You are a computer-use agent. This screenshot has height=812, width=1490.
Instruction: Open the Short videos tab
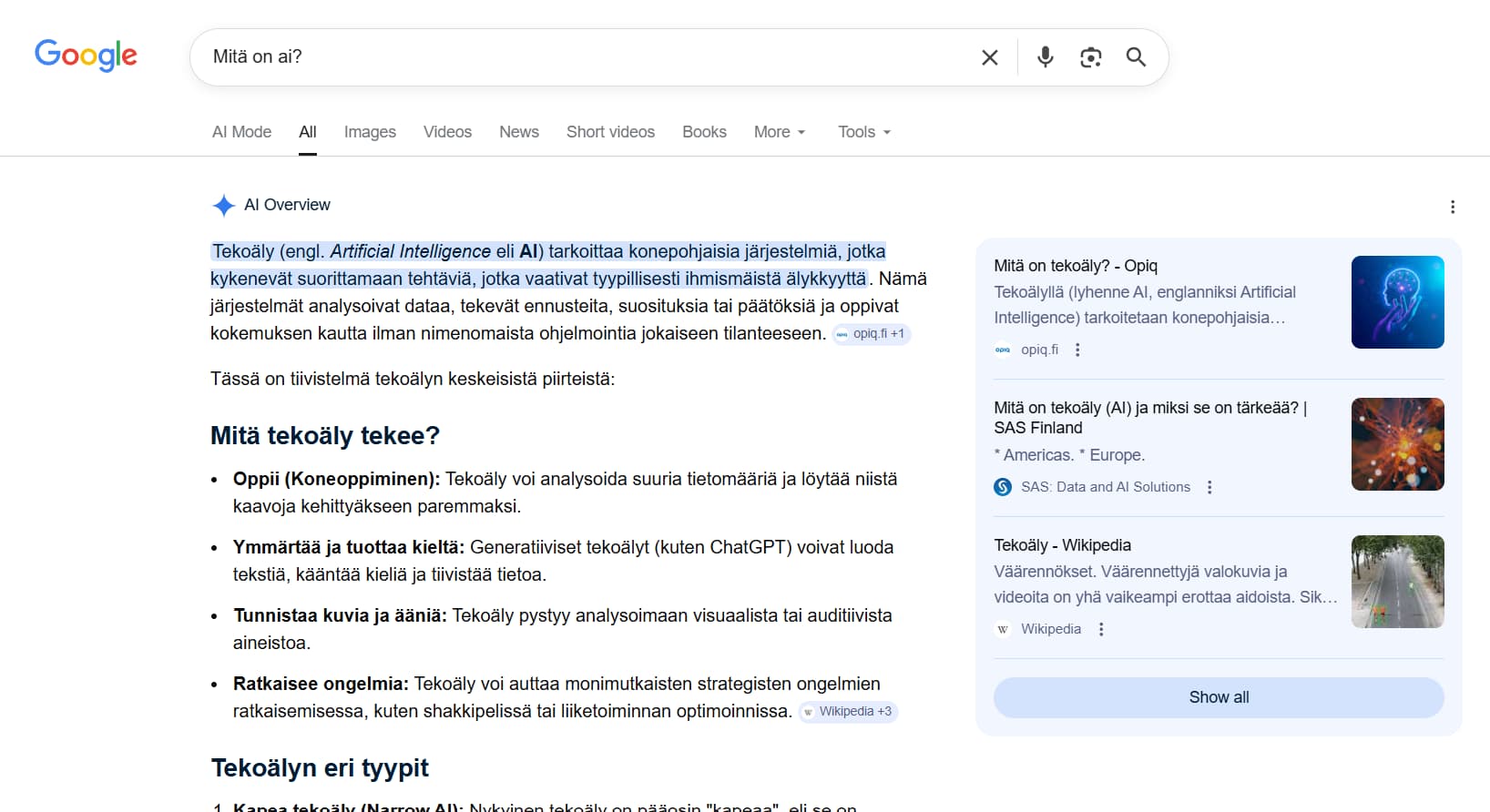coord(610,132)
